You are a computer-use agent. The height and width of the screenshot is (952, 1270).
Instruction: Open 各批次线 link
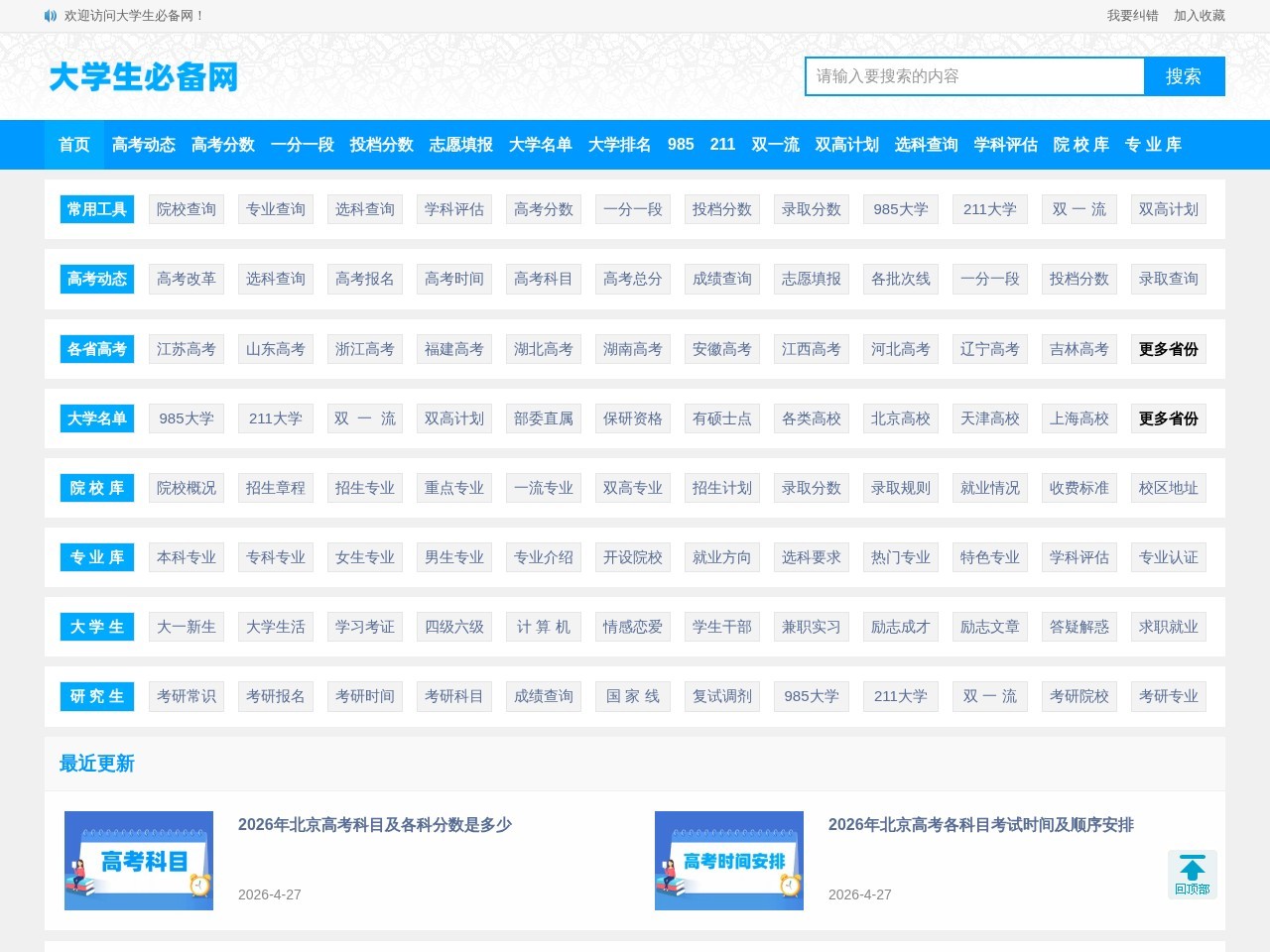click(x=901, y=279)
